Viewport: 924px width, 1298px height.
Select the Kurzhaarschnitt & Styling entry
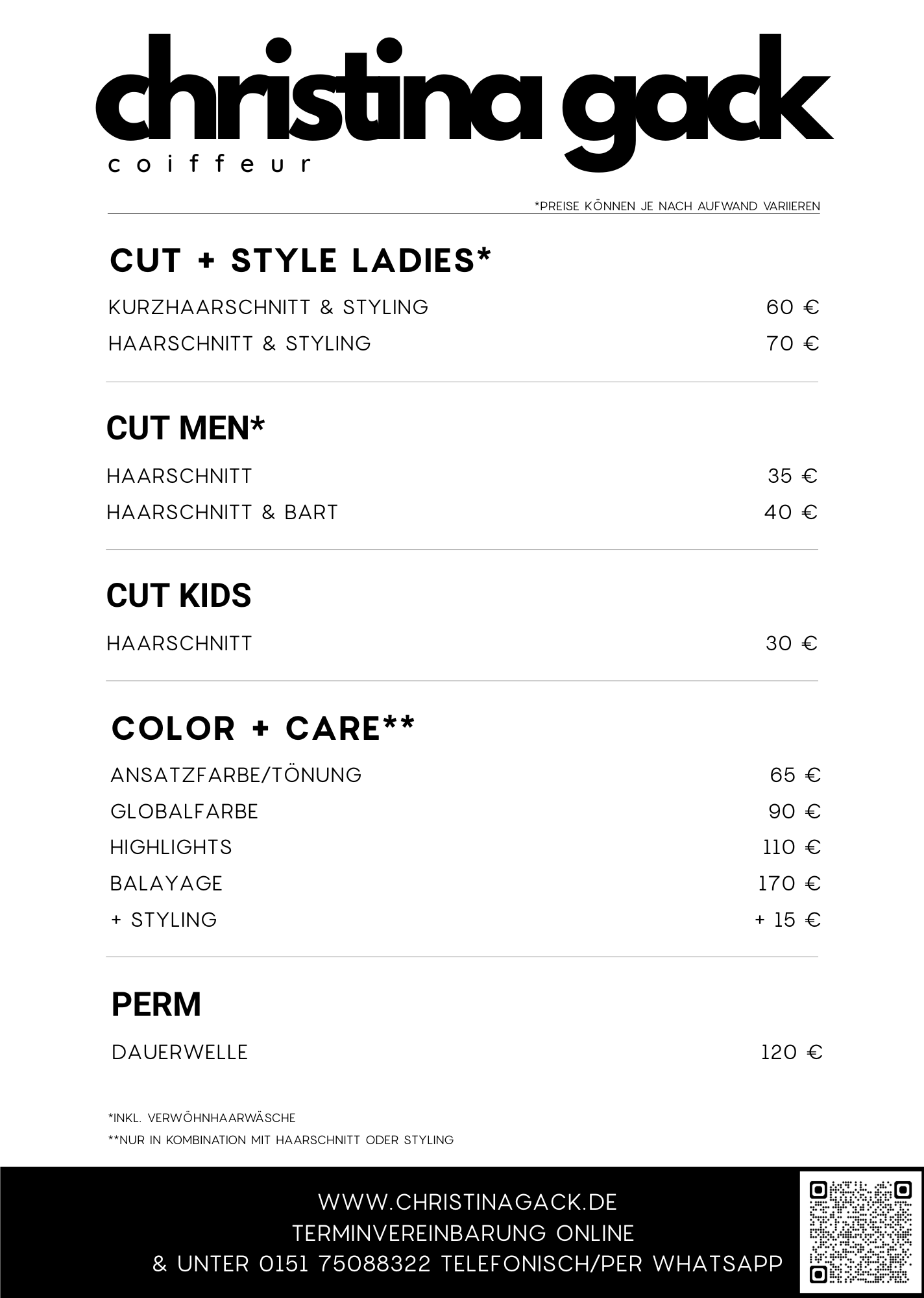point(269,307)
